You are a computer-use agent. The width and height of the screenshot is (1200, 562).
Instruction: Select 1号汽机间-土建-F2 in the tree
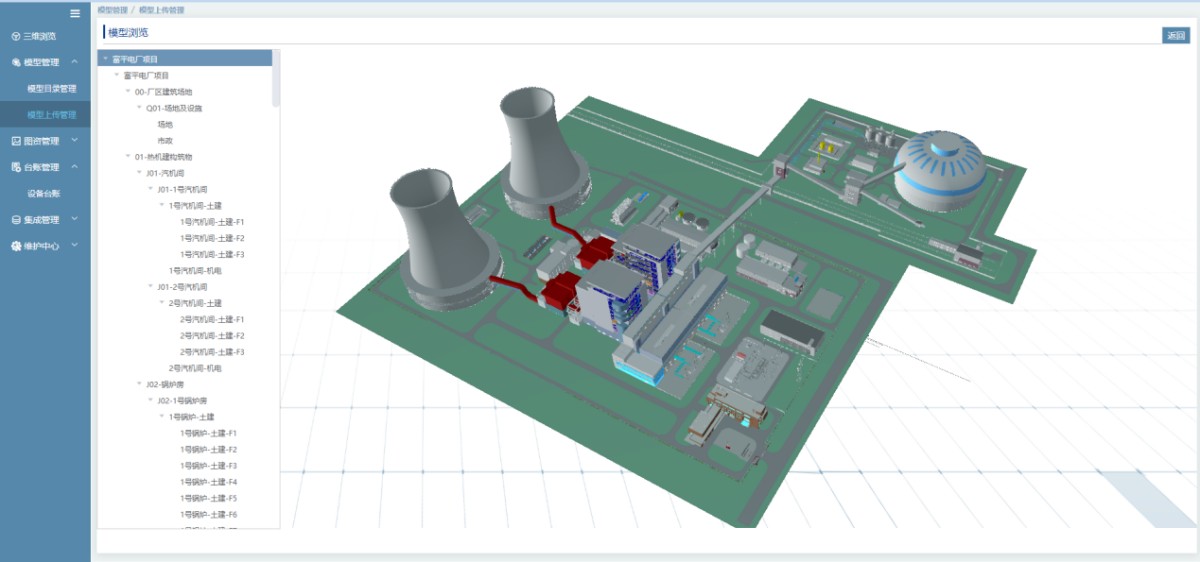point(213,238)
